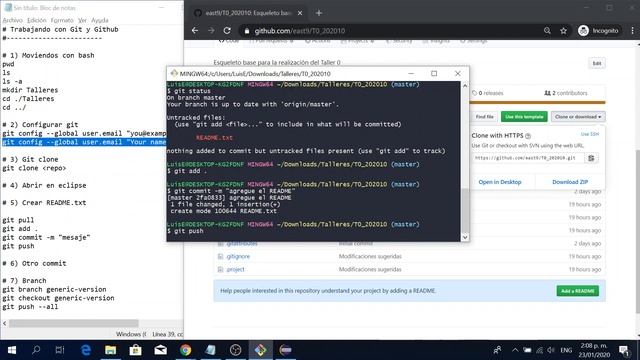Click the green Use this template button
Screen dimensions: 640x360
pos(524,117)
